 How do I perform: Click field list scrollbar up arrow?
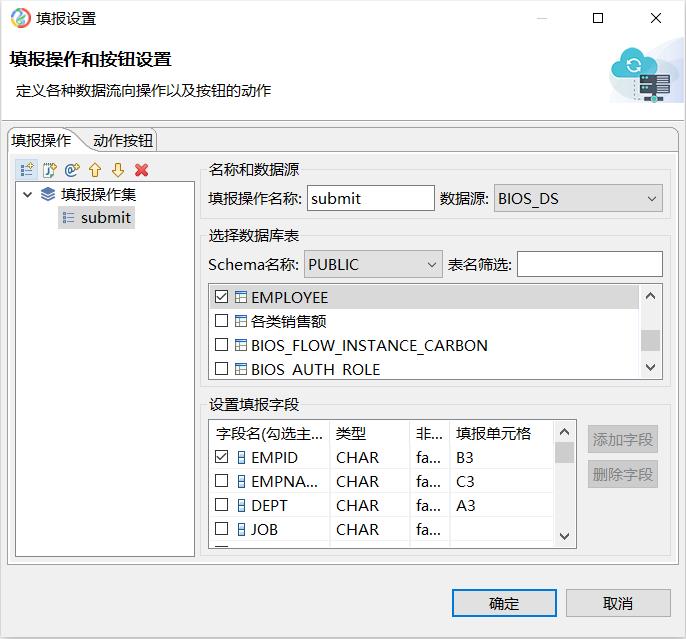click(x=564, y=432)
